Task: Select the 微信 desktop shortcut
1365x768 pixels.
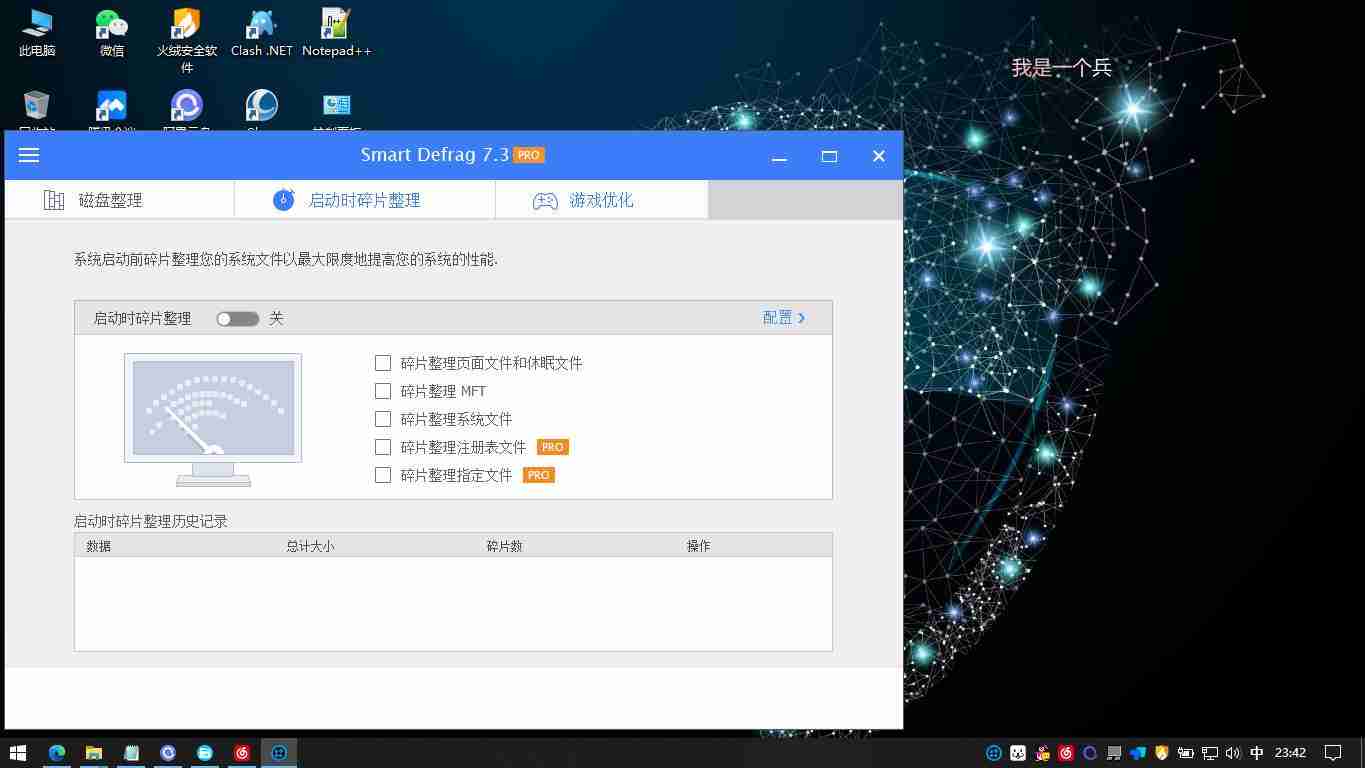Action: click(112, 33)
